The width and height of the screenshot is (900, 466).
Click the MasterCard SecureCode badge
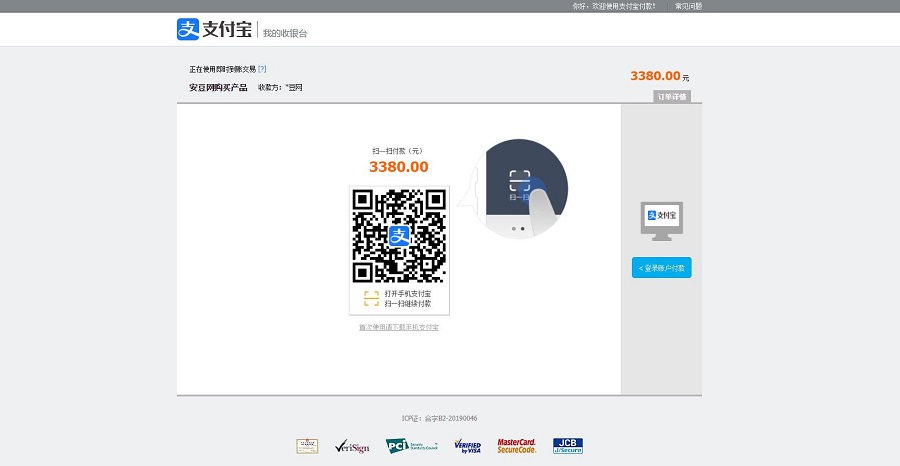(517, 446)
